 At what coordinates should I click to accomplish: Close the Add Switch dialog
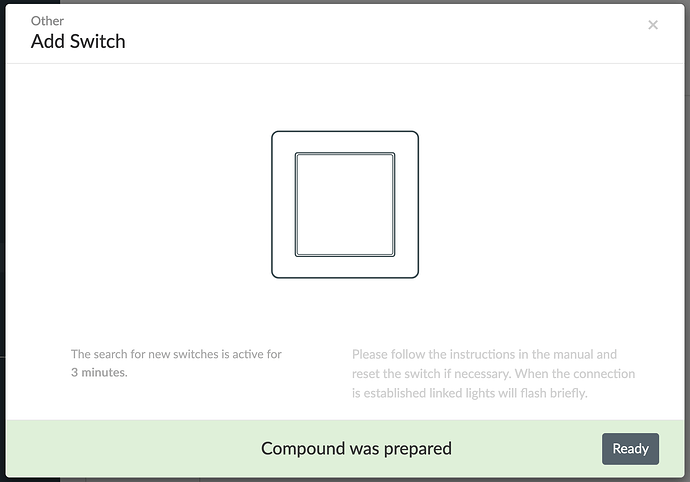tap(653, 25)
